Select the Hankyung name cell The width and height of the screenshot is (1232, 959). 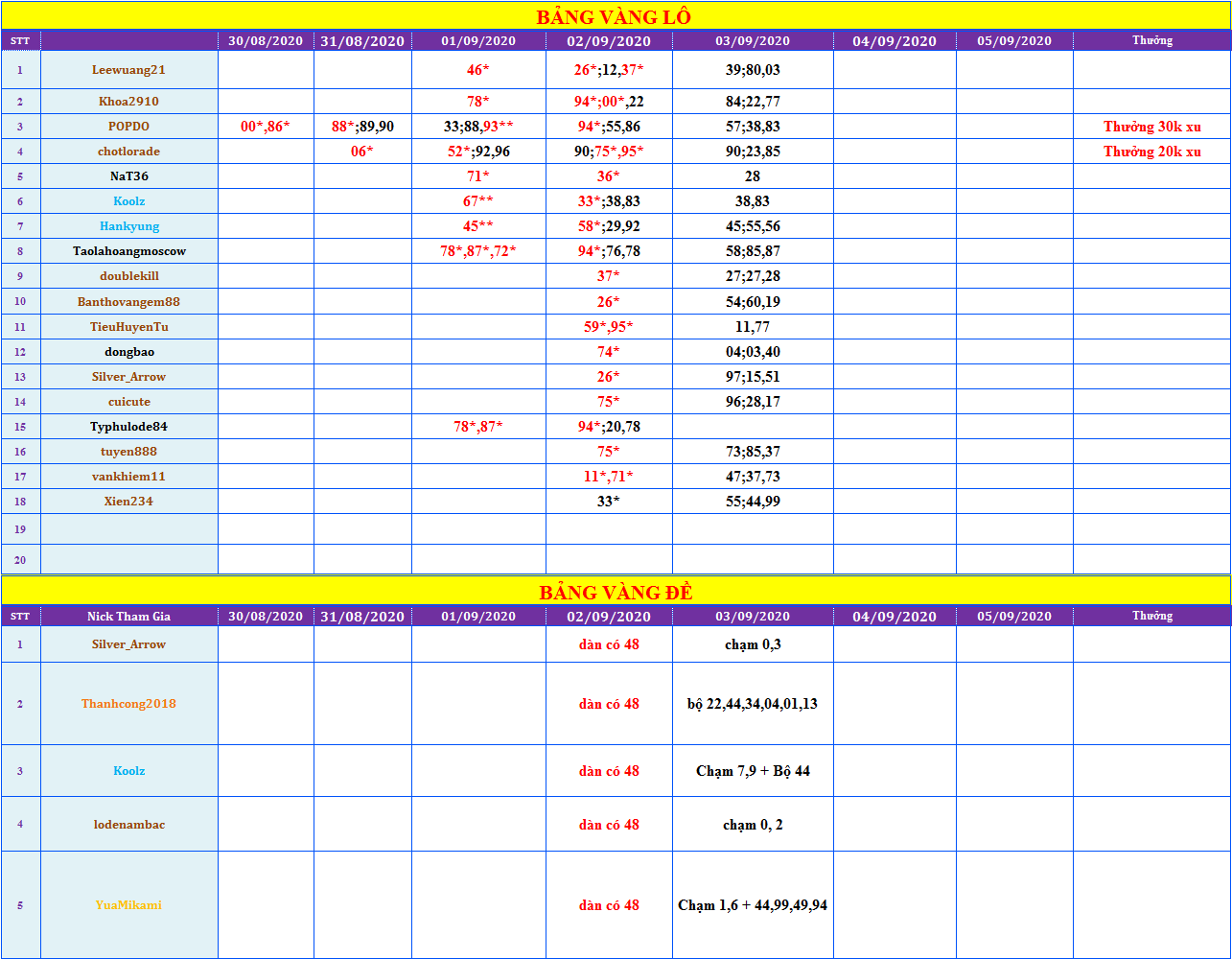click(129, 226)
